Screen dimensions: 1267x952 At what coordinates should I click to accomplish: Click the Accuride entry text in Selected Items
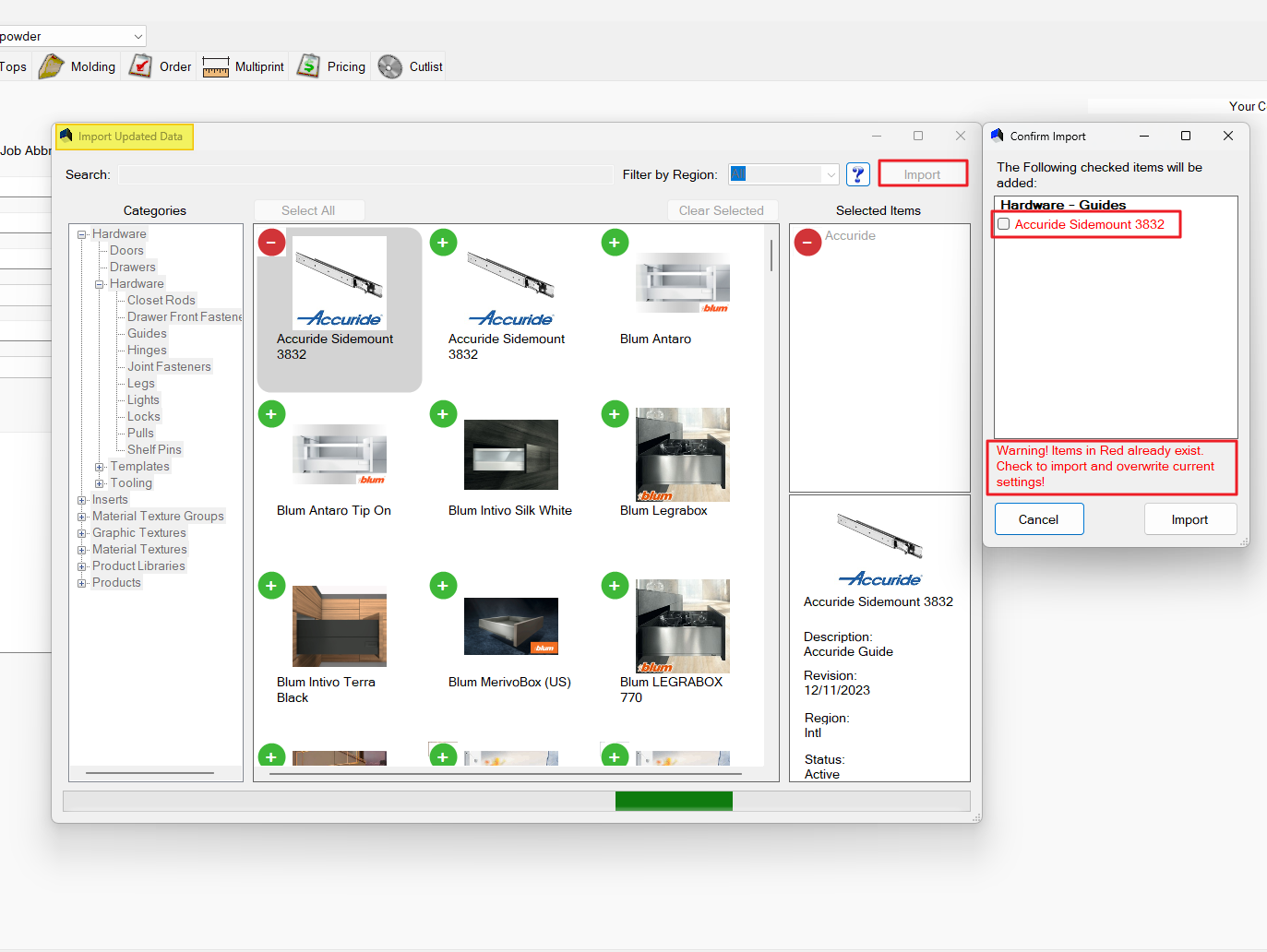850,235
